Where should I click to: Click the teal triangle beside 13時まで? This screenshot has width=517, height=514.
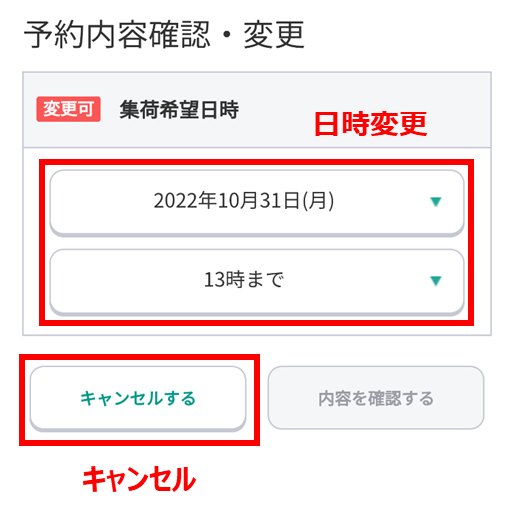(x=435, y=281)
